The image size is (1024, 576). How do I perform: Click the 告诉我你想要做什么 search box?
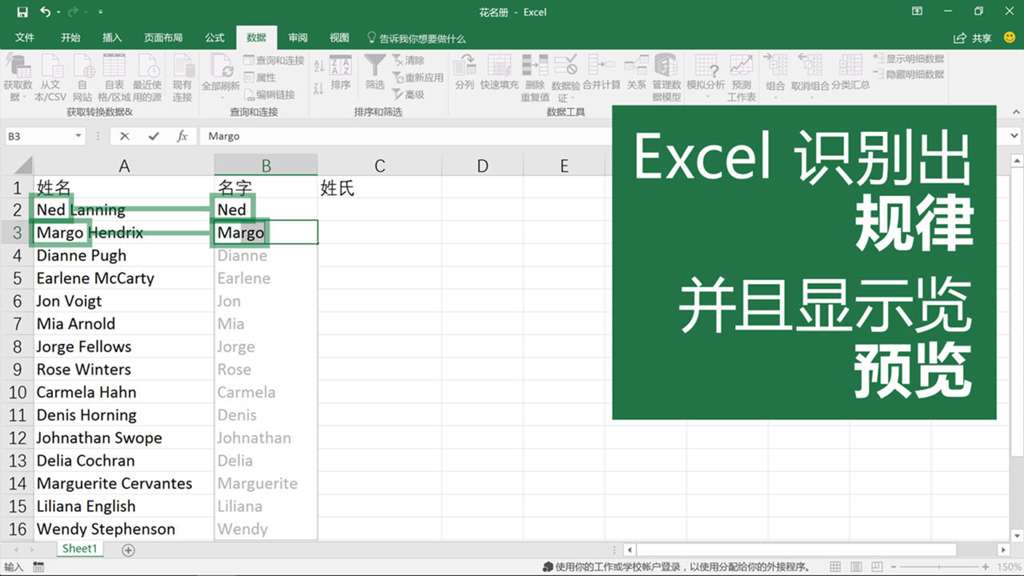coord(417,39)
